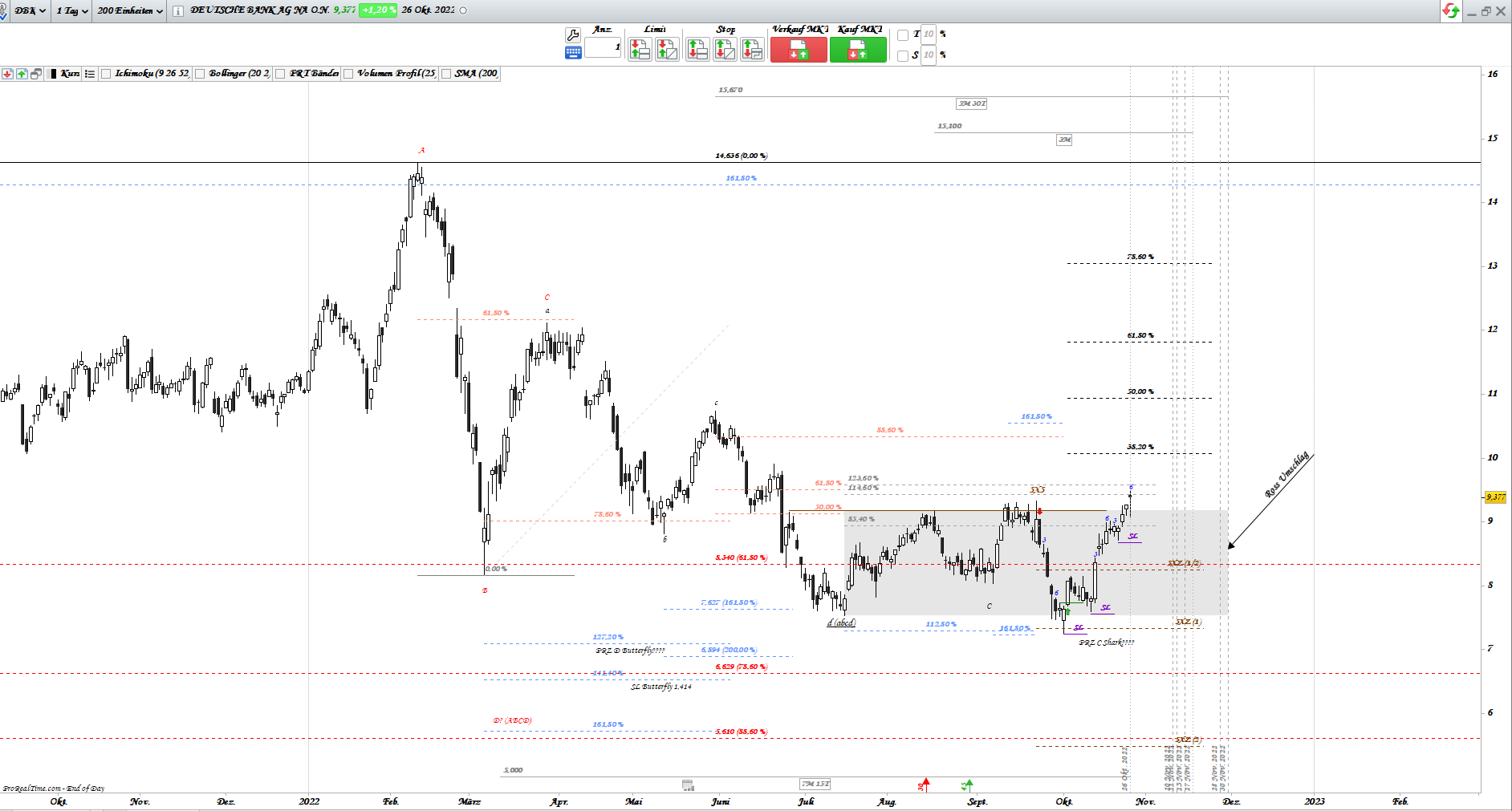
Task: Click the instrument info icon
Action: point(177,10)
